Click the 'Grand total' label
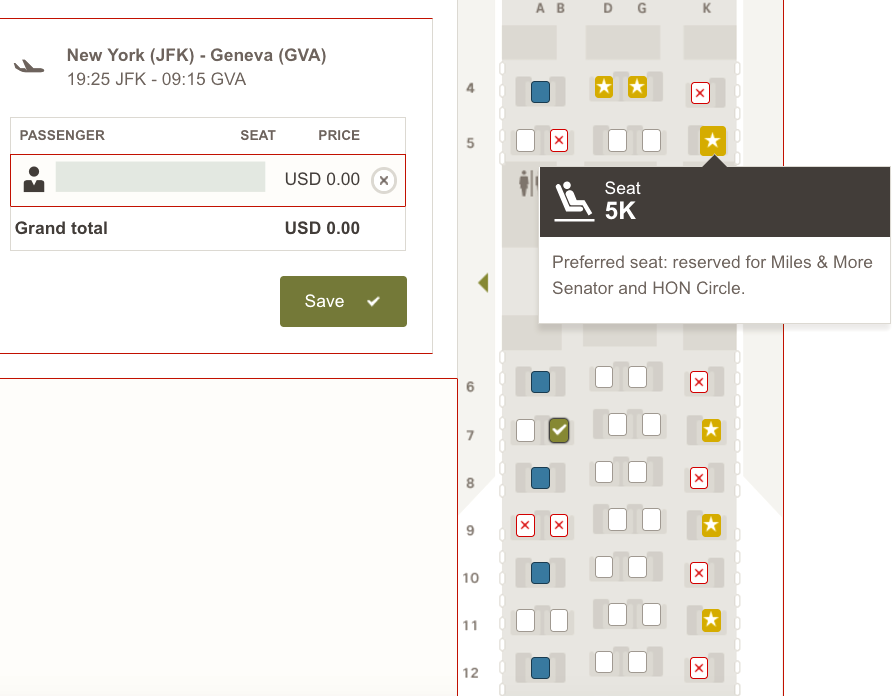The width and height of the screenshot is (893, 696). point(61,228)
